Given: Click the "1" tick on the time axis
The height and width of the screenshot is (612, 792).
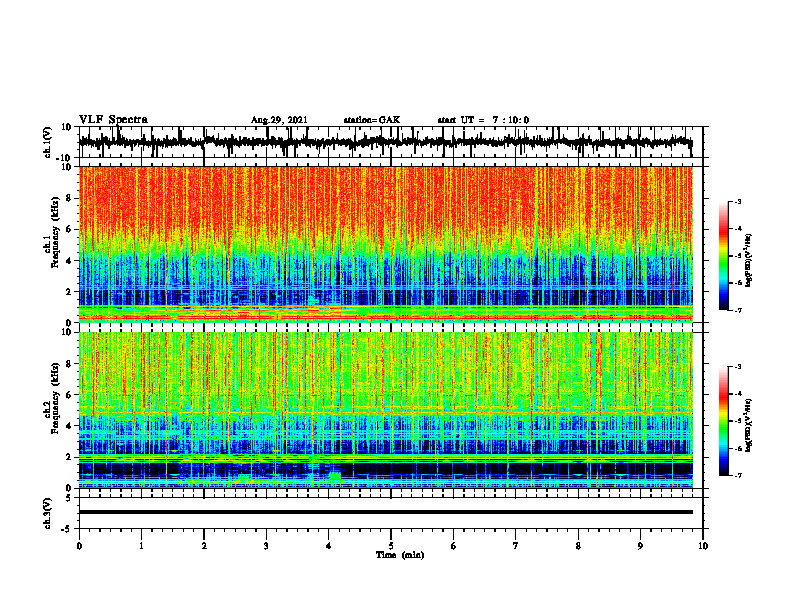Looking at the screenshot, I should [x=142, y=546].
